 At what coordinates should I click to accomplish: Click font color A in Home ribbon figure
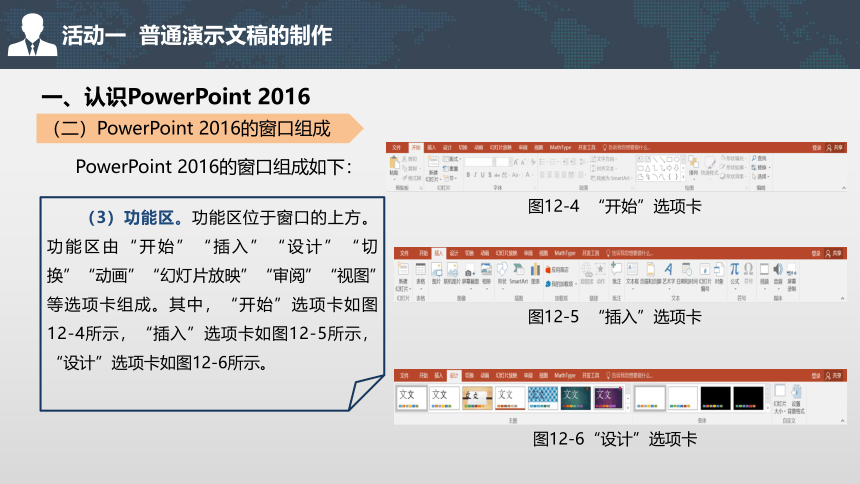coord(528,175)
